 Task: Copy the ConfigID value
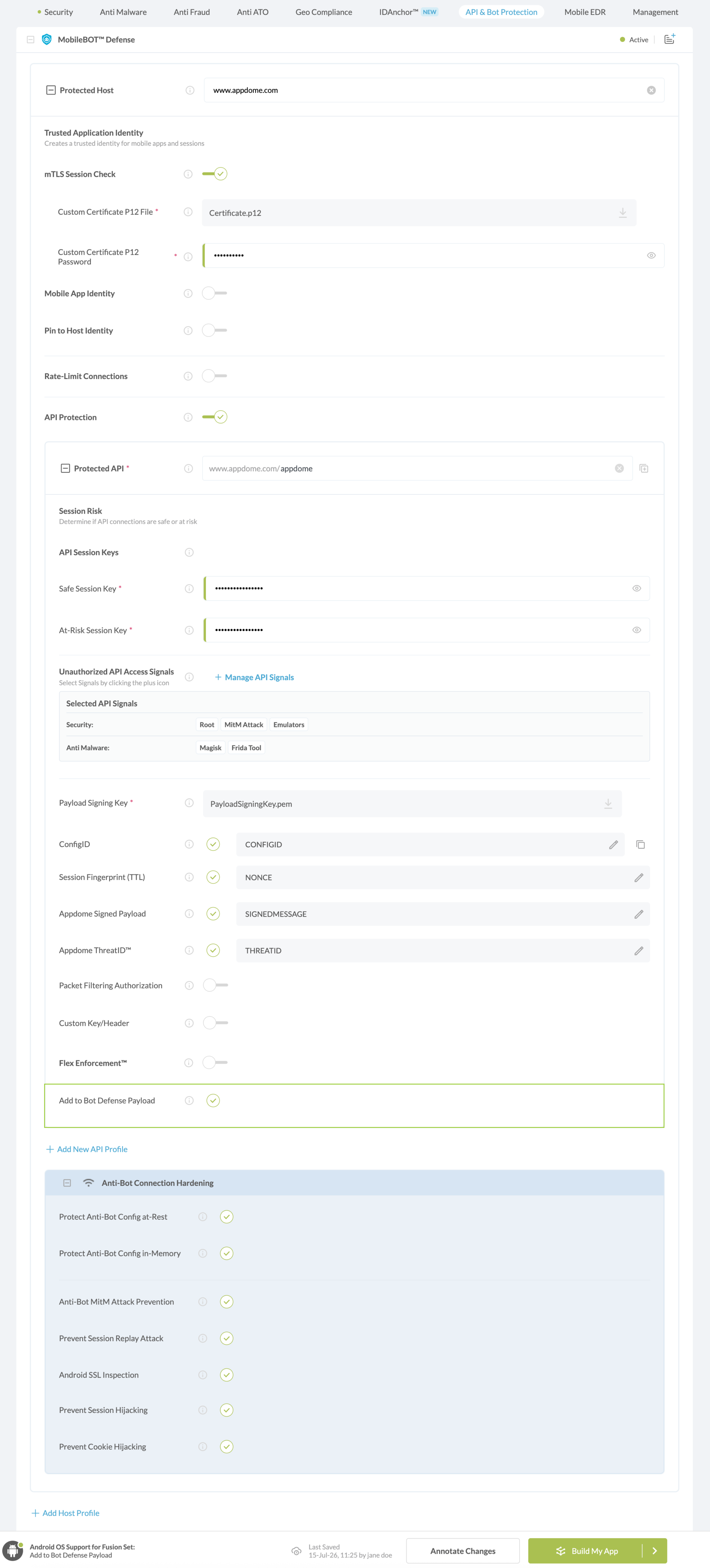tap(640, 844)
